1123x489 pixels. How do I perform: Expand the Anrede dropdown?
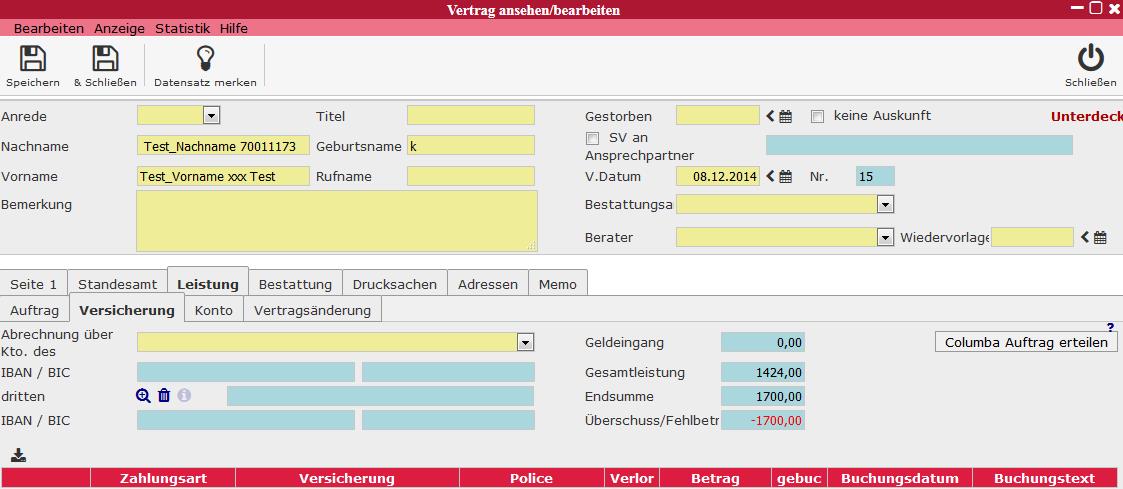(x=211, y=116)
